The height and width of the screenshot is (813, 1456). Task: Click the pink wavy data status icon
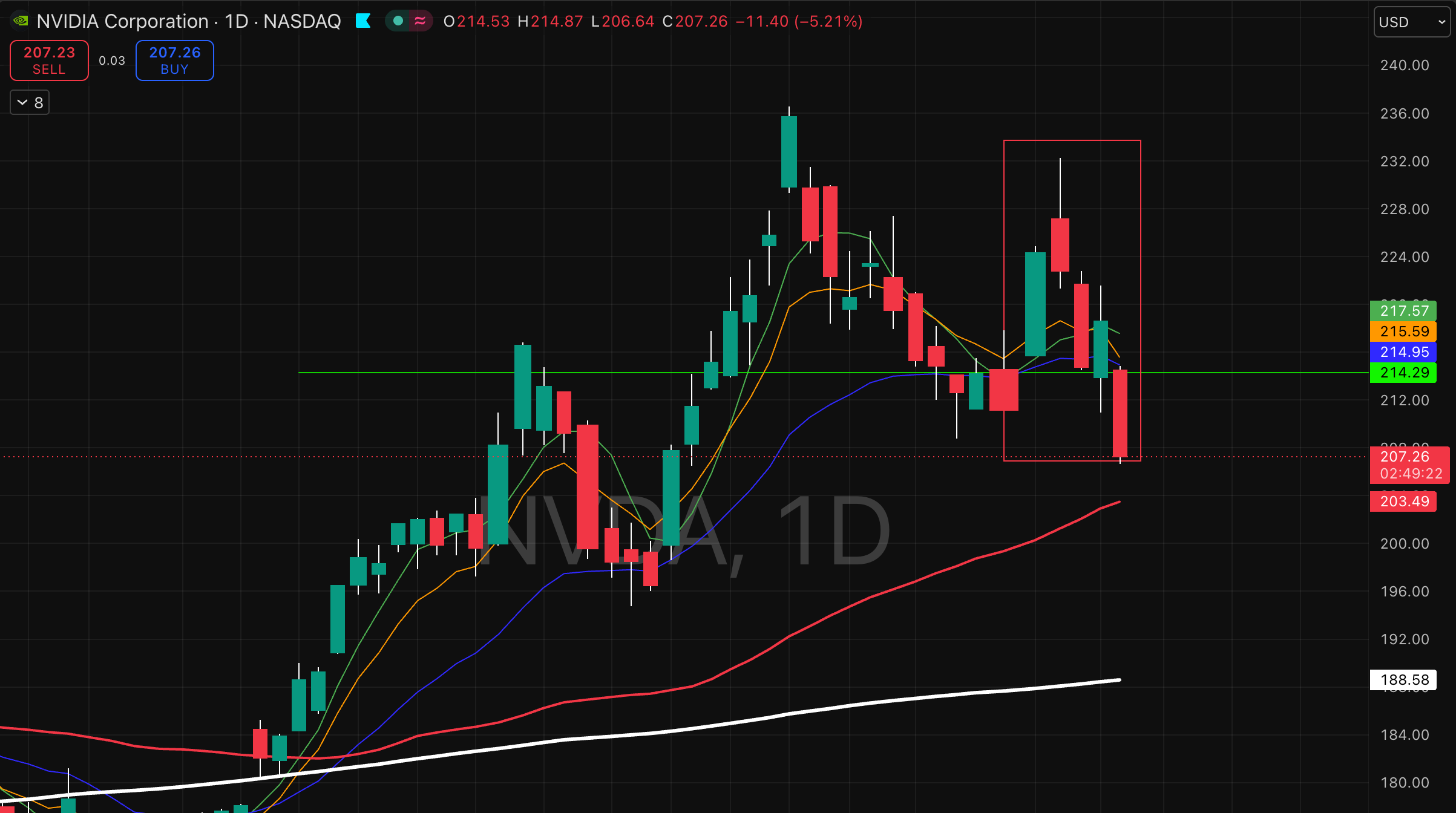(420, 21)
